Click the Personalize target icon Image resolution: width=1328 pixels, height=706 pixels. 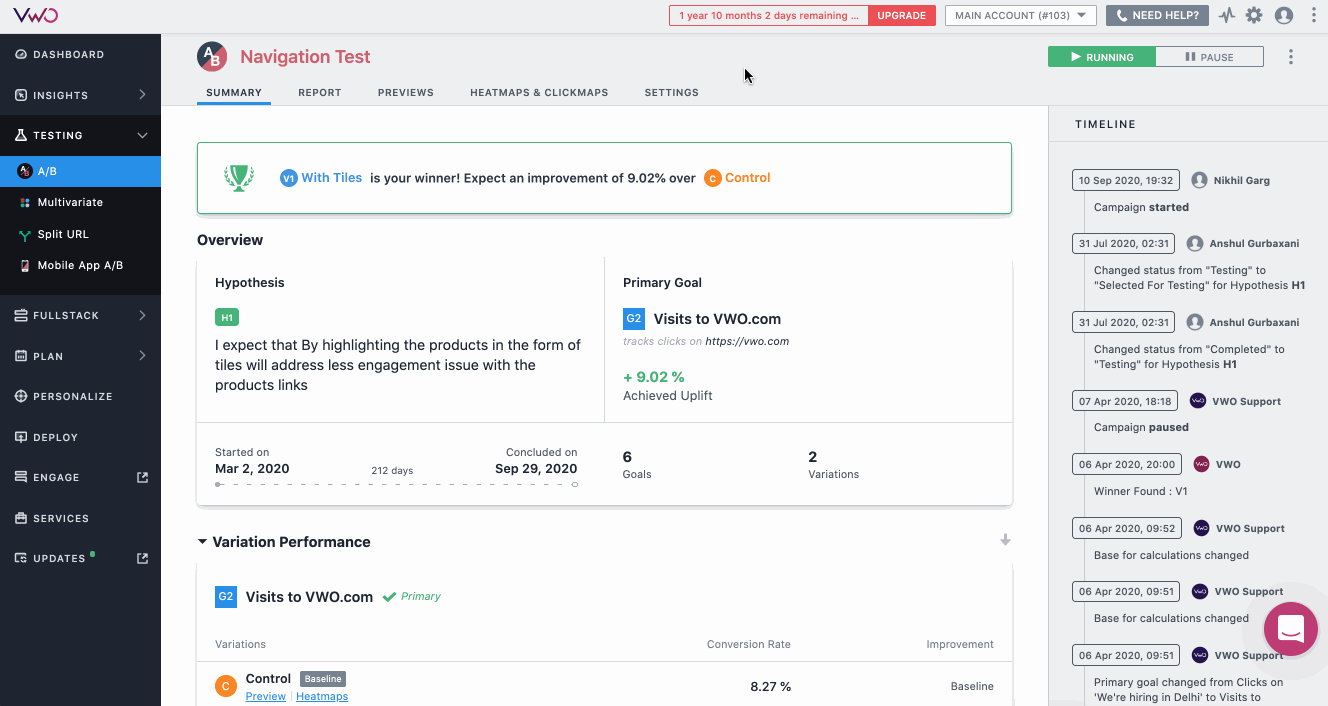click(x=21, y=396)
